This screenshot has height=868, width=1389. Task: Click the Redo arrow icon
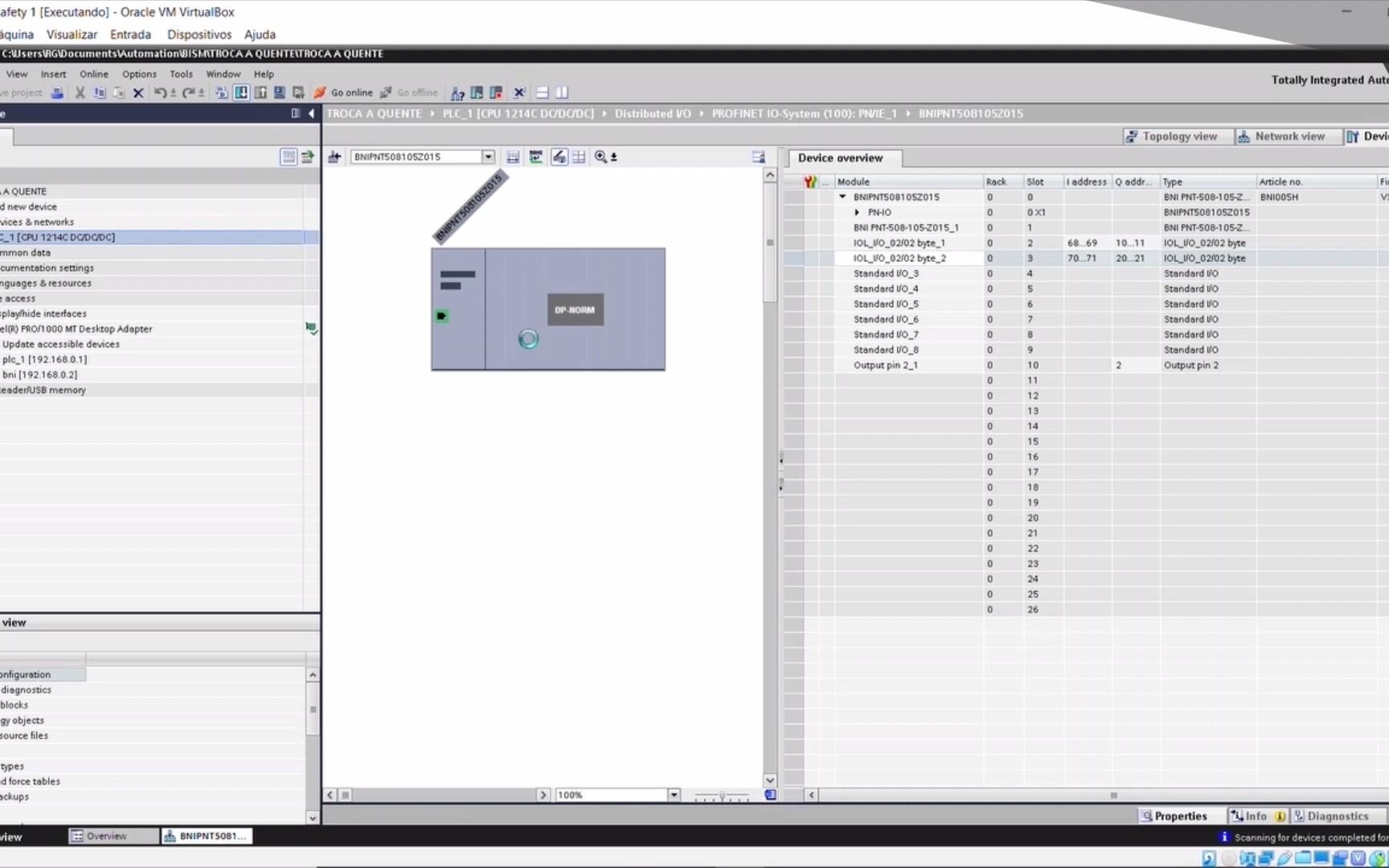point(190,92)
